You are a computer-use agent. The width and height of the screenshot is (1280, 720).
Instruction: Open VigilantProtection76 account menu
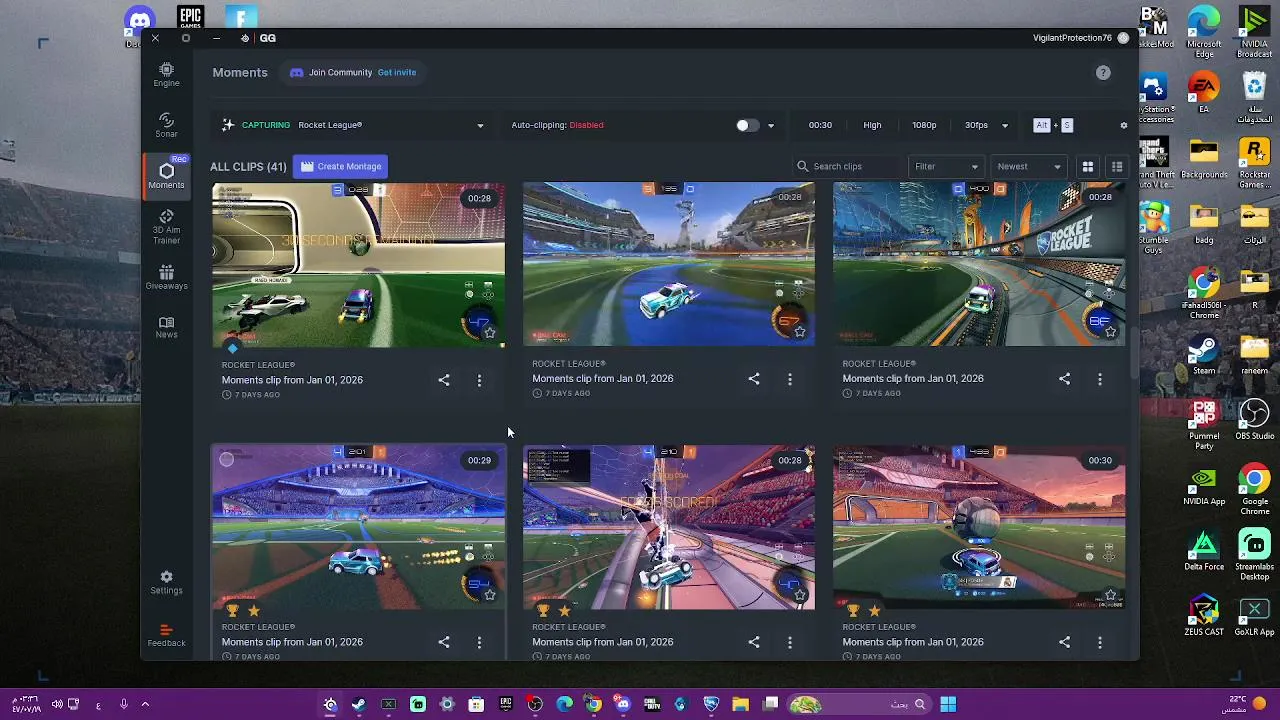point(1080,38)
